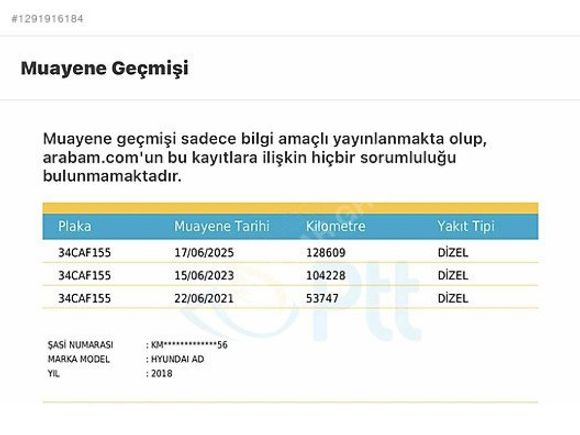Click the arabam.com disclaimer paragraph
The image size is (580, 435).
click(x=265, y=158)
